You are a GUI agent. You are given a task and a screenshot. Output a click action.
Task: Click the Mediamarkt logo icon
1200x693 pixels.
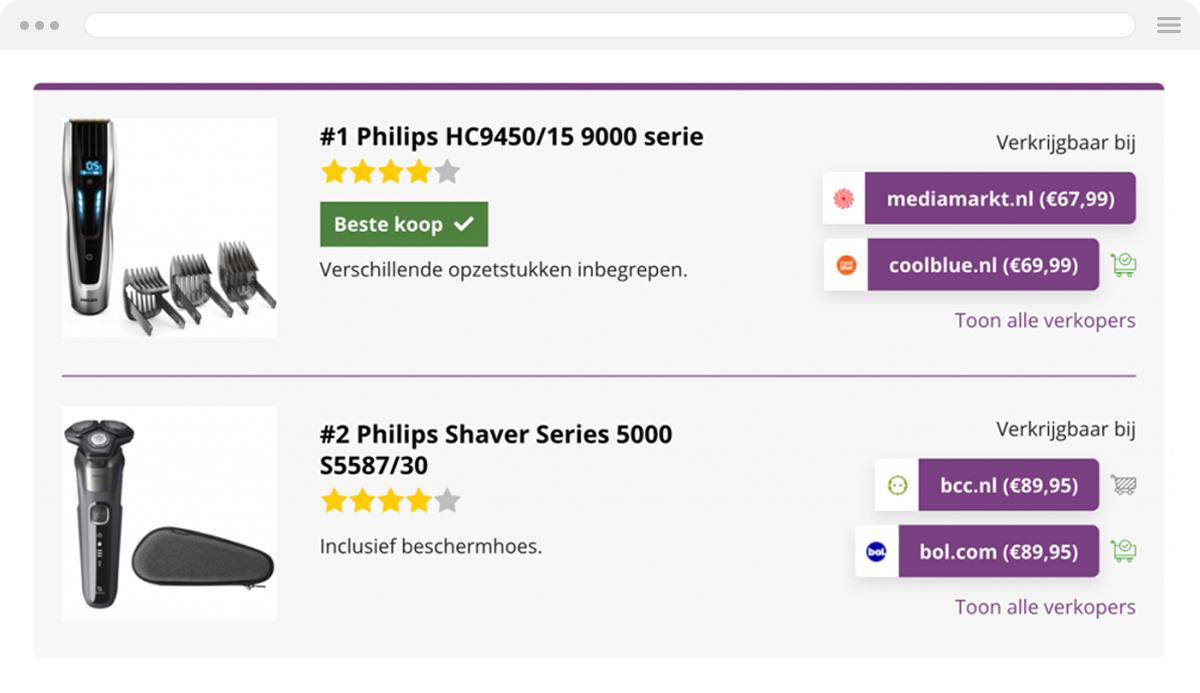click(843, 197)
